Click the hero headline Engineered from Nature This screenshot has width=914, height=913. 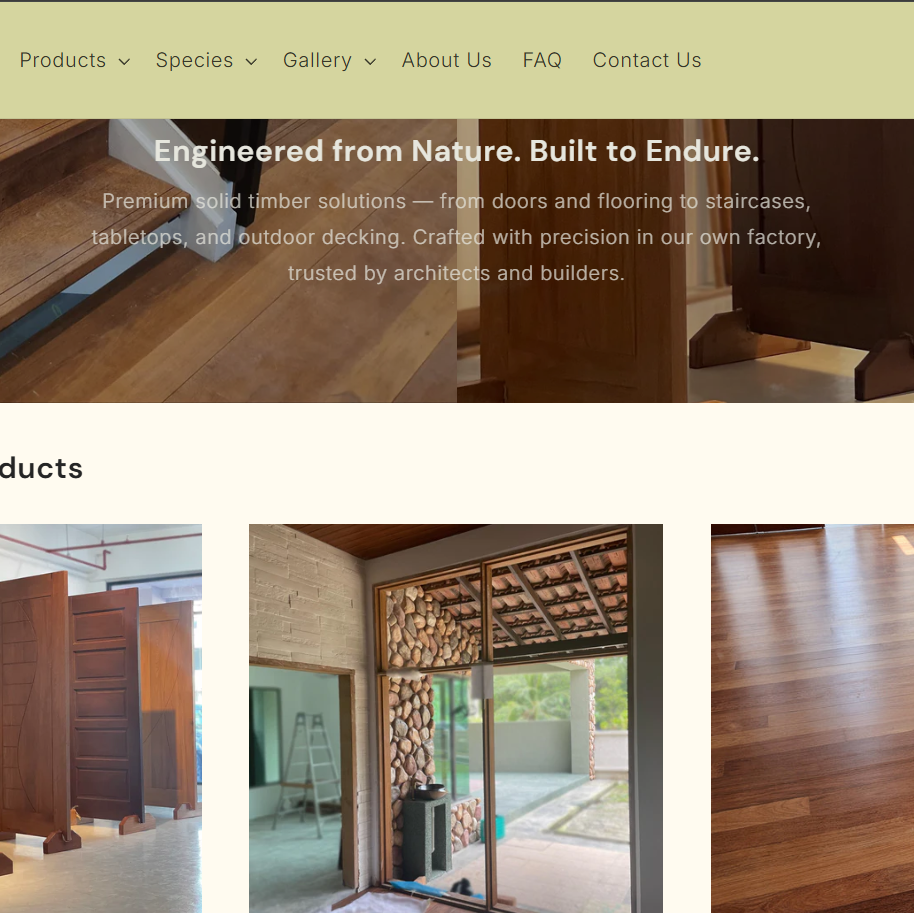[x=457, y=151]
